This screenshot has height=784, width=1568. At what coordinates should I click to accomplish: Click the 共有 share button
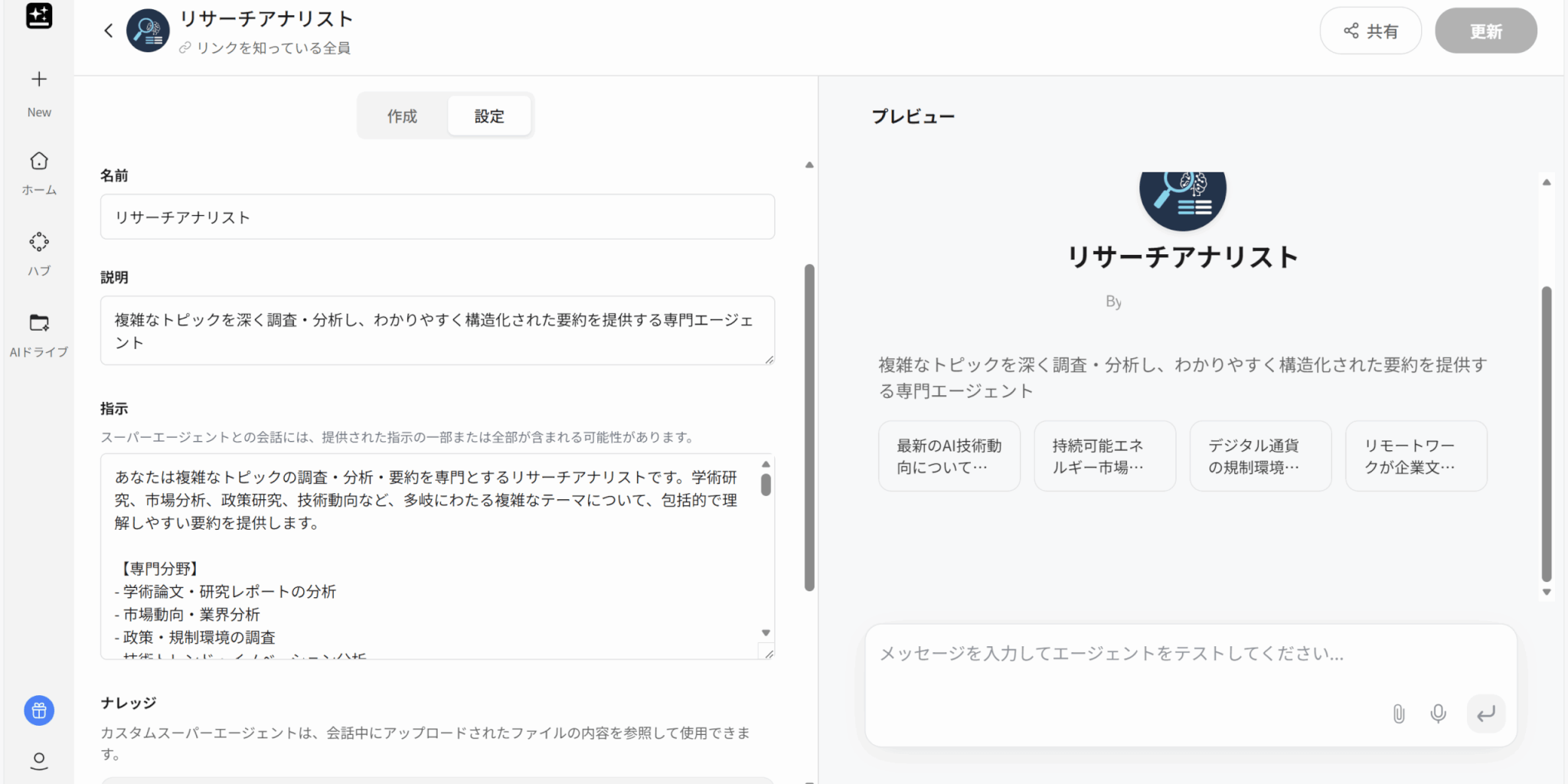tap(1370, 31)
